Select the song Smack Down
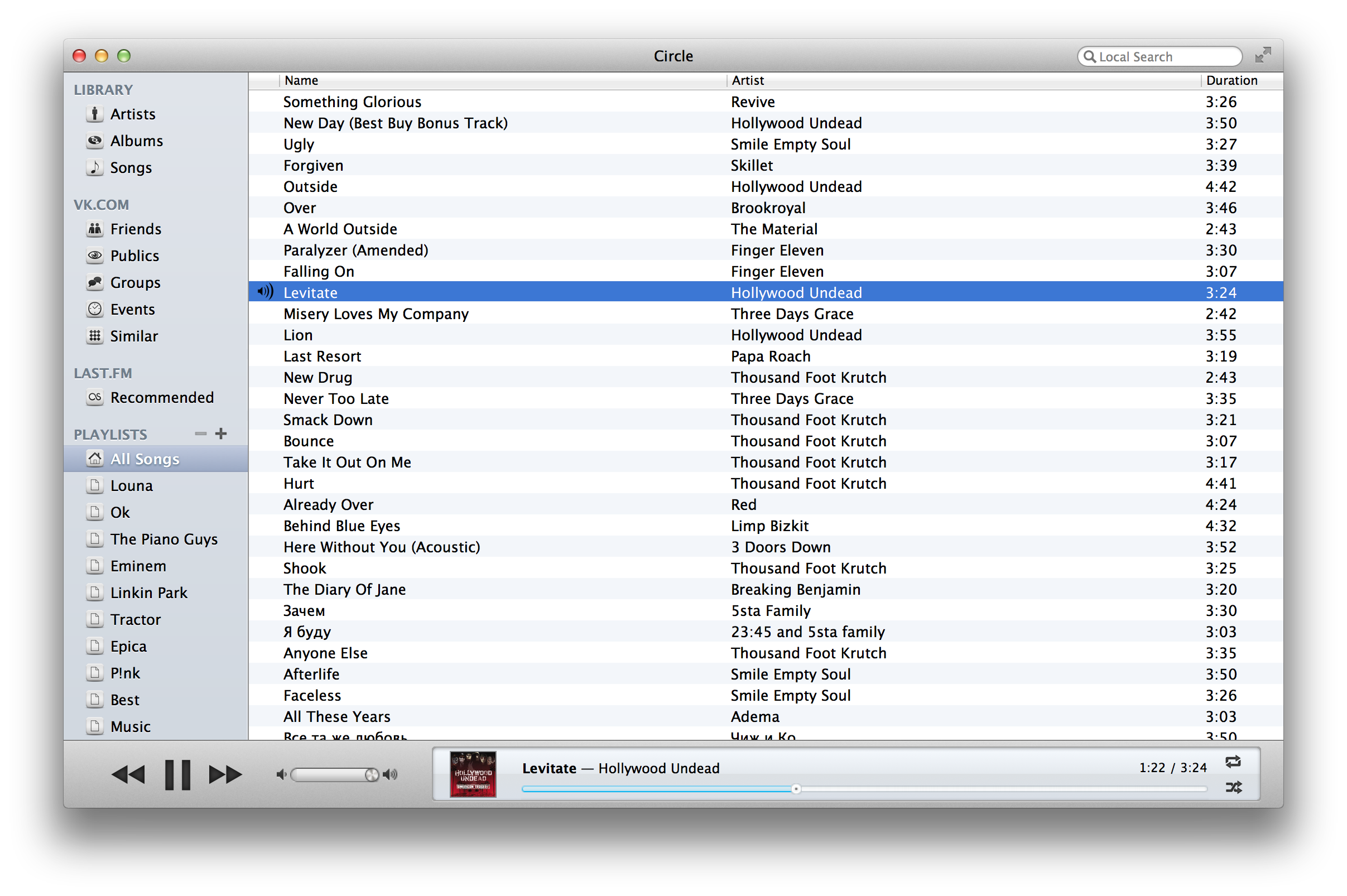Viewport: 1347px width, 896px height. tap(766, 420)
